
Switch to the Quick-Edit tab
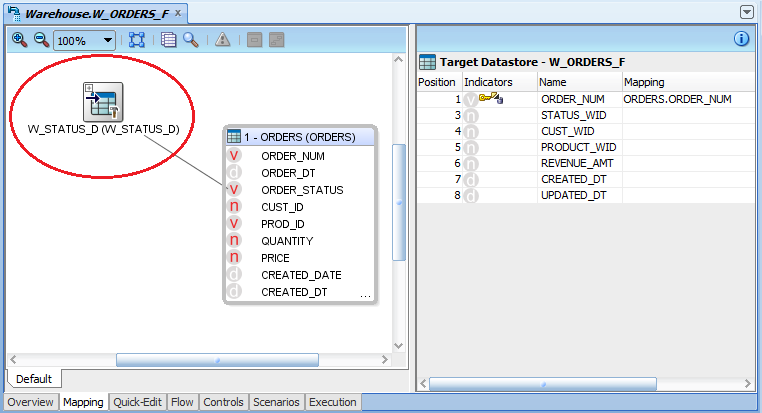138,402
